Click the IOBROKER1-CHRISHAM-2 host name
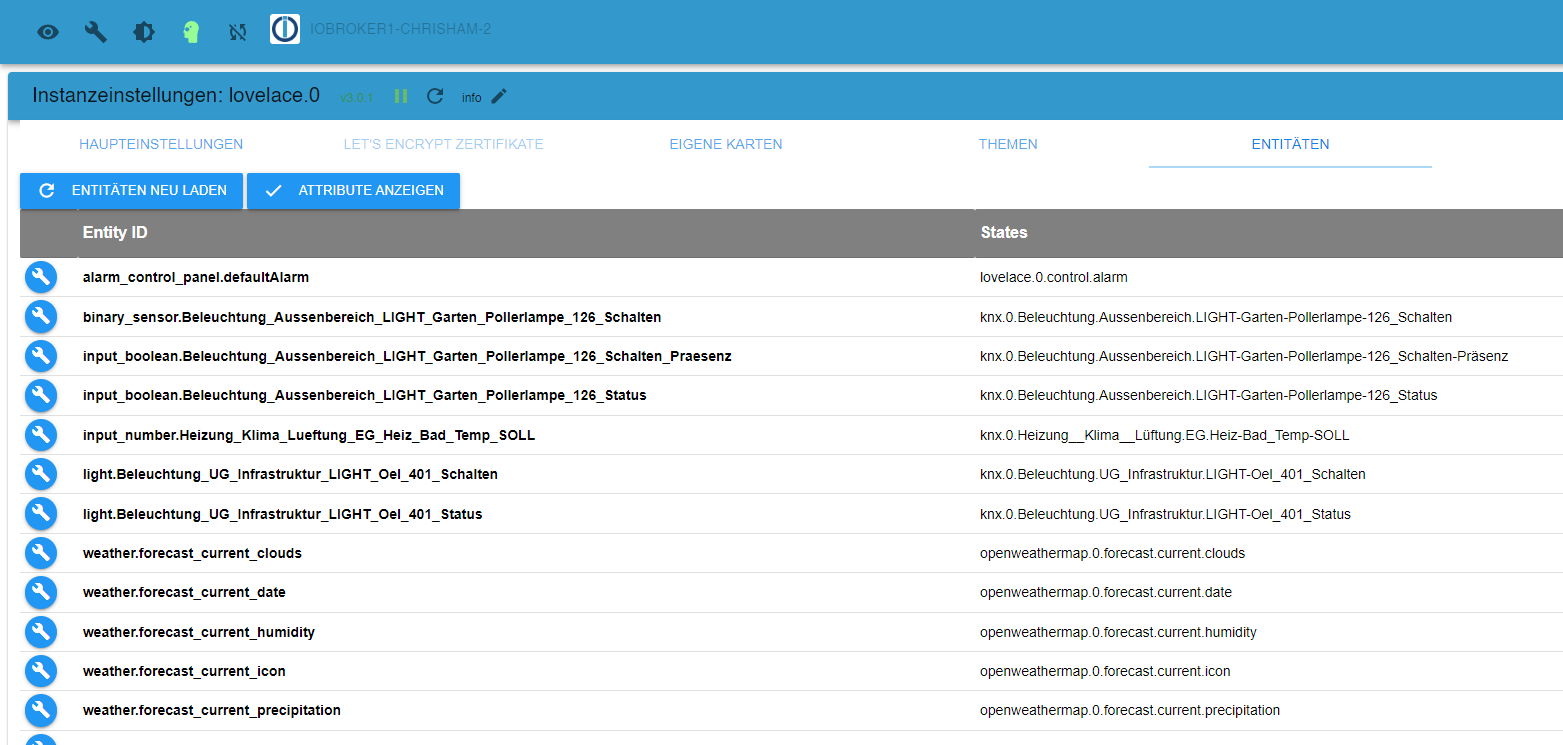The image size is (1563, 745). coord(401,29)
